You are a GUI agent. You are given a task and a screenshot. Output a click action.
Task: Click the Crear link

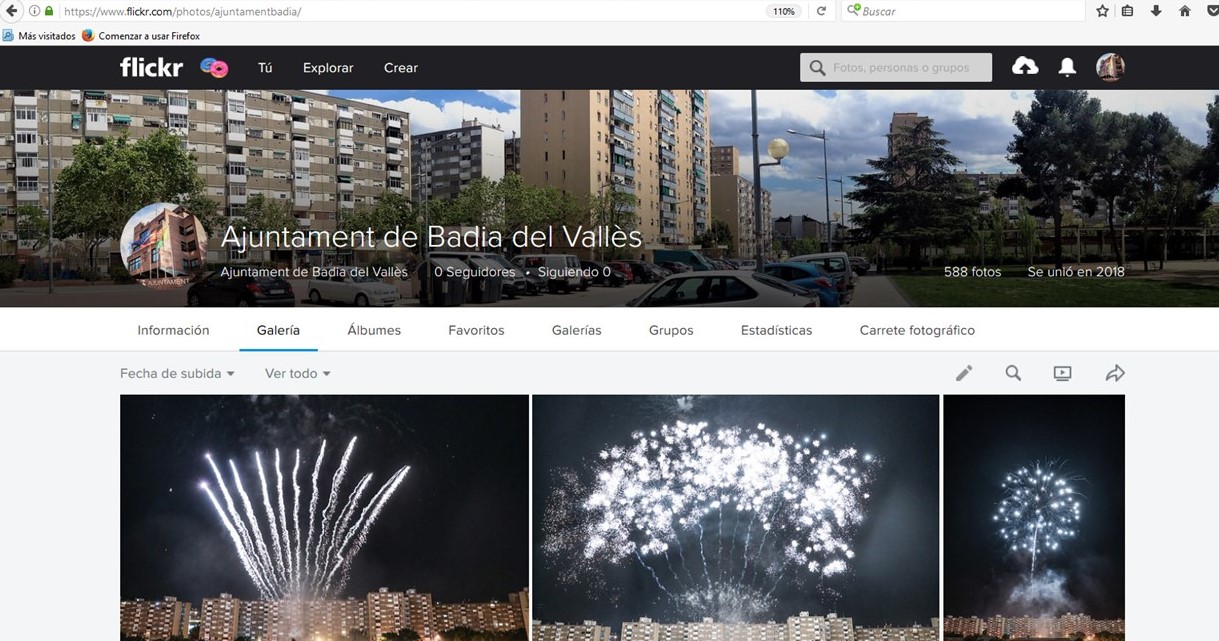[401, 68]
